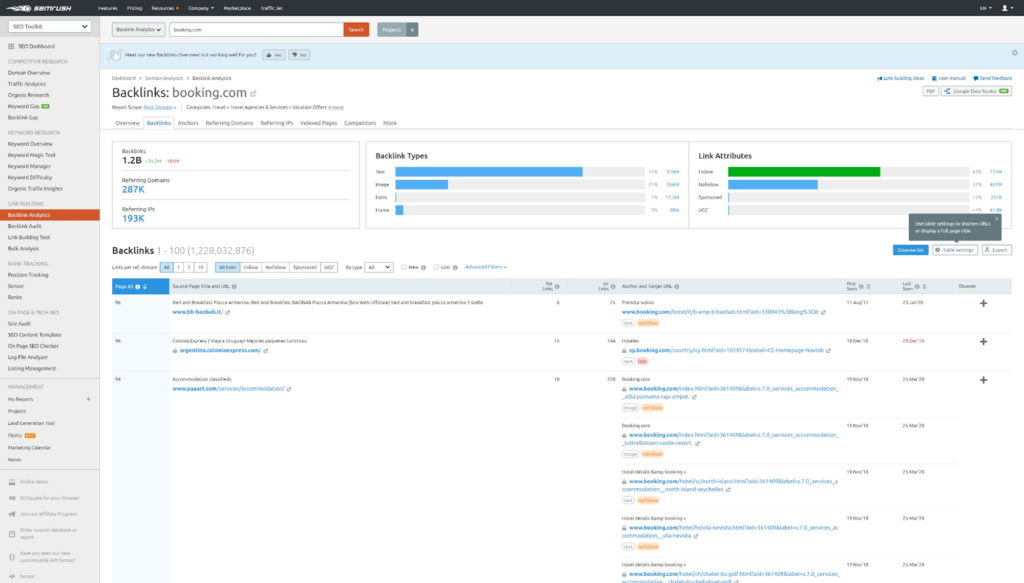
Task: Click the Export button
Action: click(997, 250)
